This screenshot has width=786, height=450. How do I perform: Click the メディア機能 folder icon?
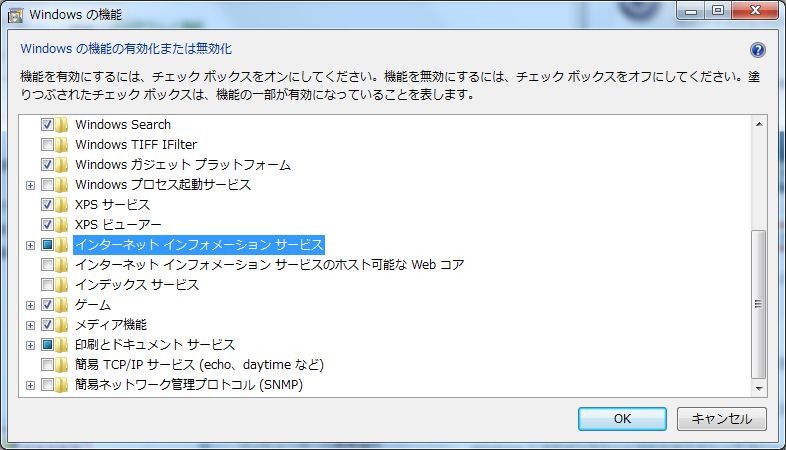coord(62,325)
